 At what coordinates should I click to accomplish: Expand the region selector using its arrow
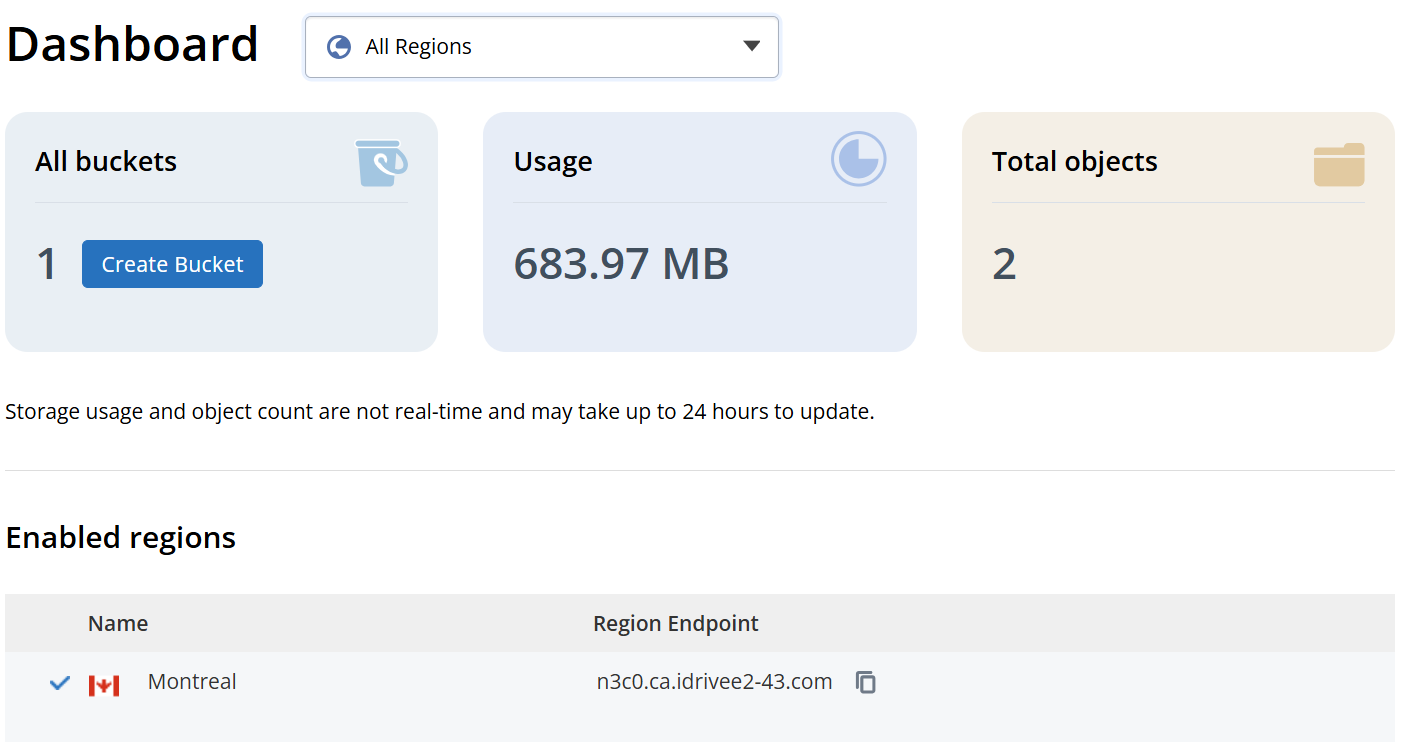(752, 46)
